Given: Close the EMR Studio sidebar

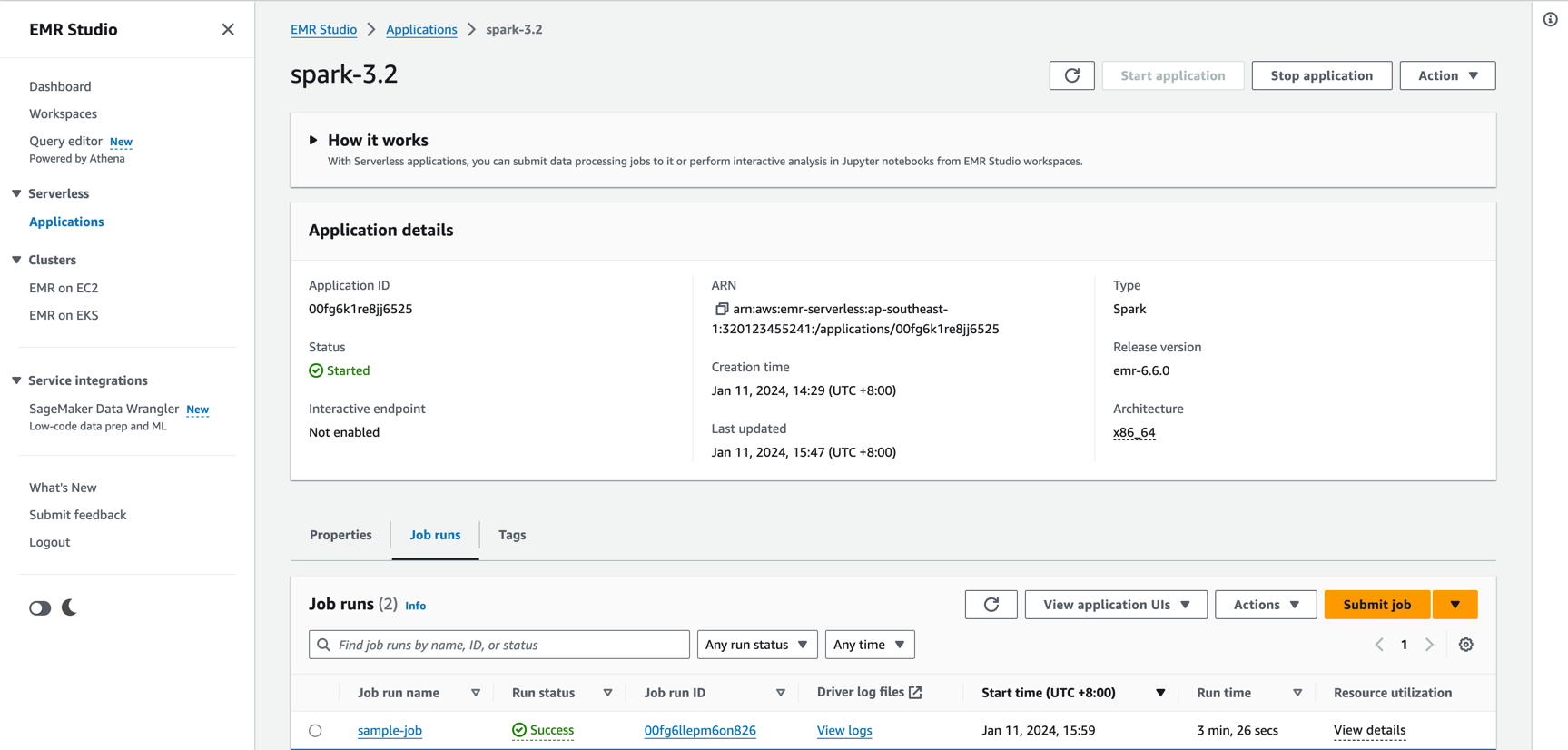Looking at the screenshot, I should point(228,29).
